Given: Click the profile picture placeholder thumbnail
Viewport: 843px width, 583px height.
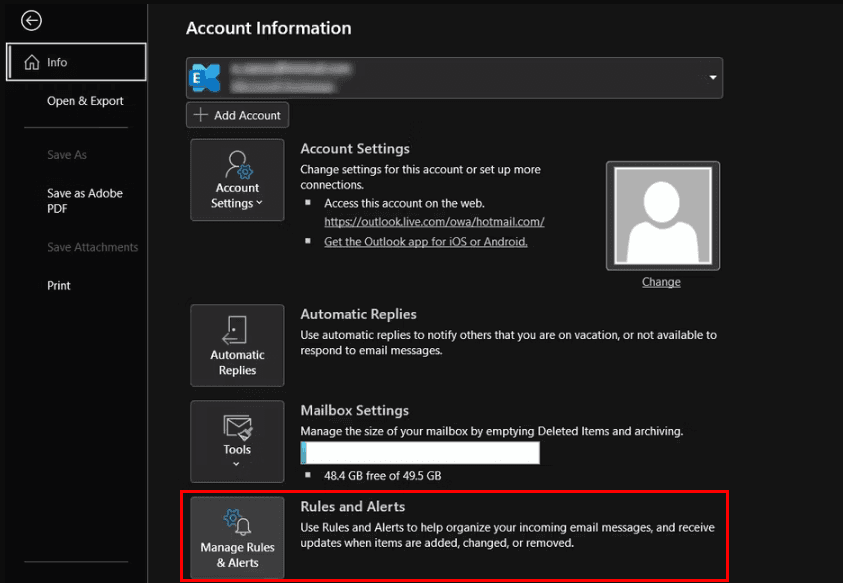Looking at the screenshot, I should 662,216.
